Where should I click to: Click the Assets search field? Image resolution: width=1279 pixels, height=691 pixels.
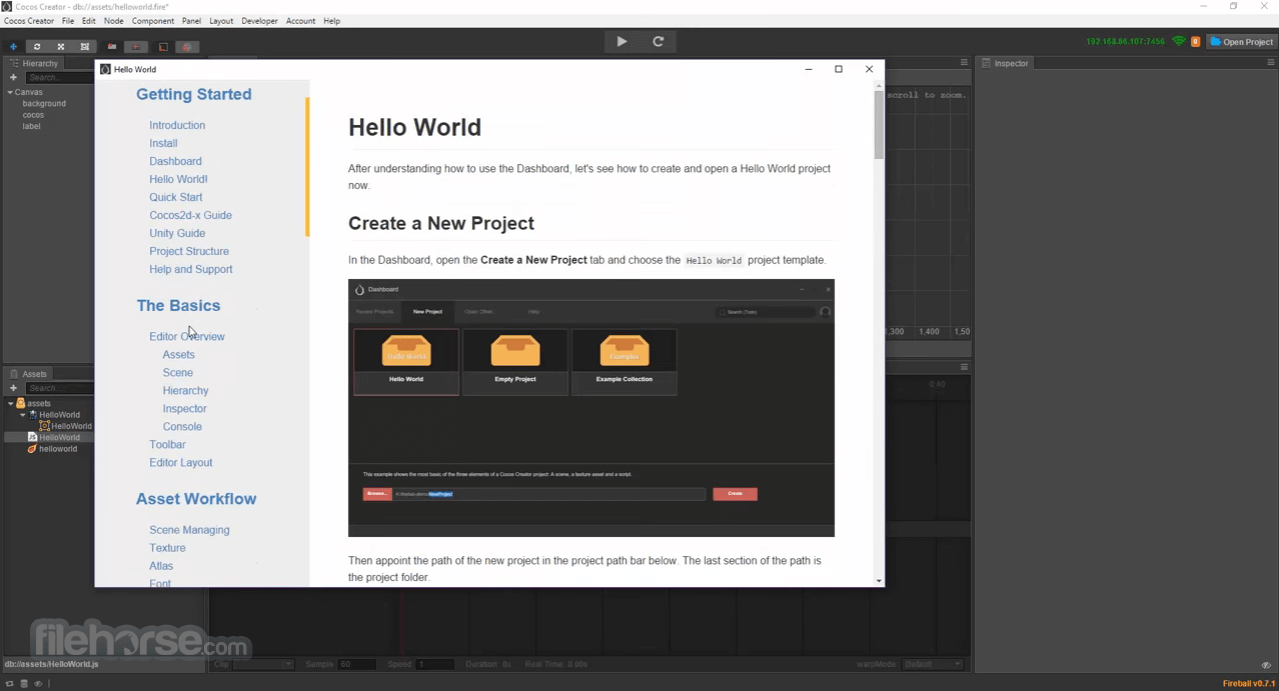tap(60, 388)
